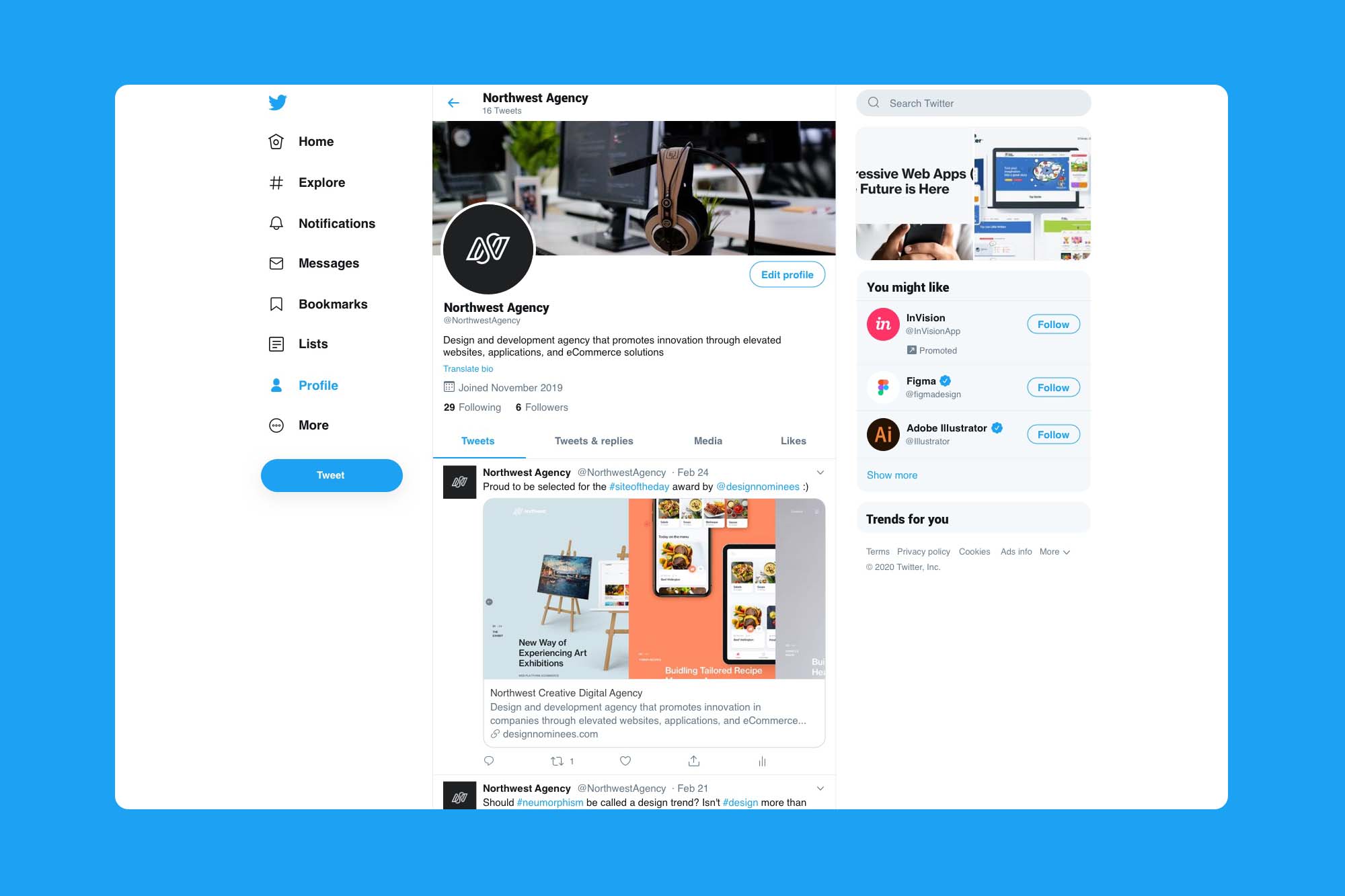Click the Explore navigation icon
1345x896 pixels.
click(277, 182)
